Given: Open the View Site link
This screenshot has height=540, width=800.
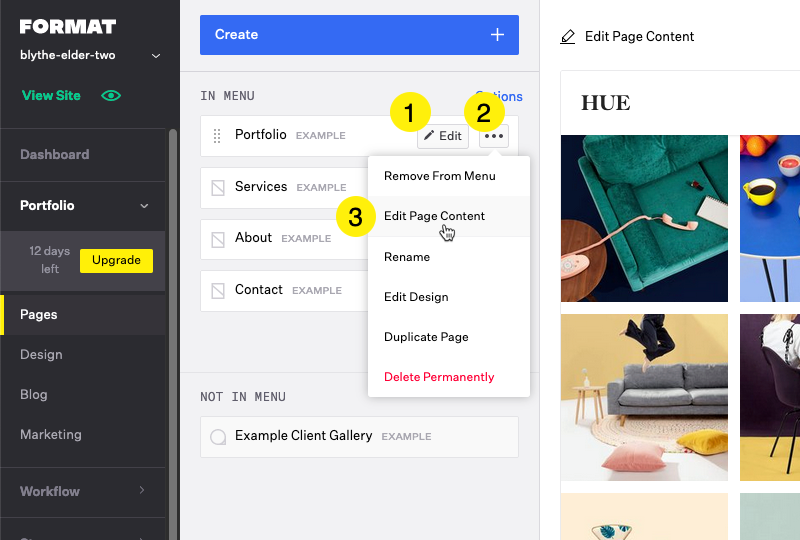Looking at the screenshot, I should [x=51, y=96].
